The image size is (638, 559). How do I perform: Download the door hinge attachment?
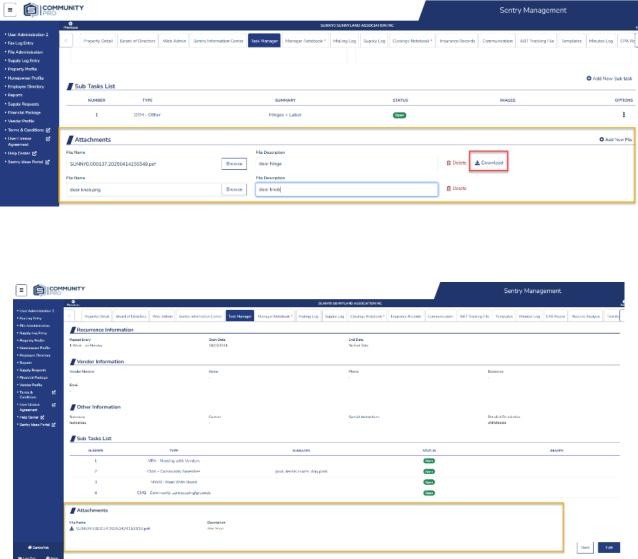click(489, 162)
